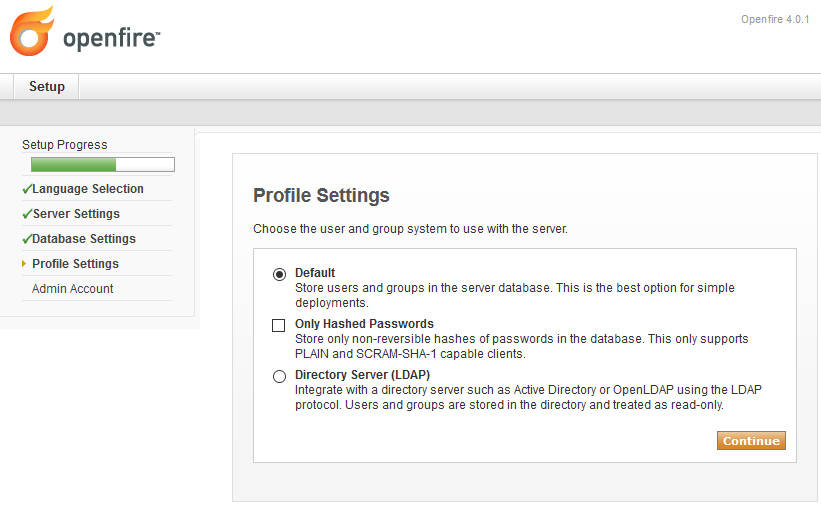Select the Default radio button
Screen dimensions: 821x506
(x=279, y=274)
